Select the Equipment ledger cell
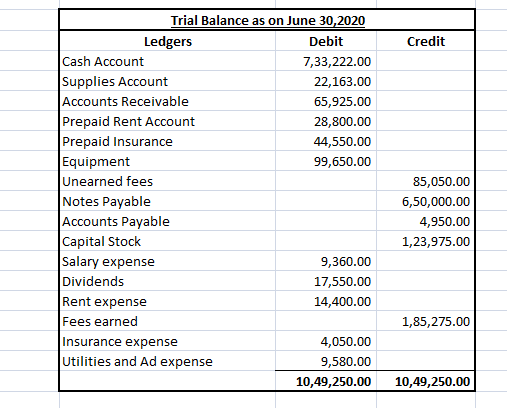This screenshot has height=408, width=507. click(168, 161)
